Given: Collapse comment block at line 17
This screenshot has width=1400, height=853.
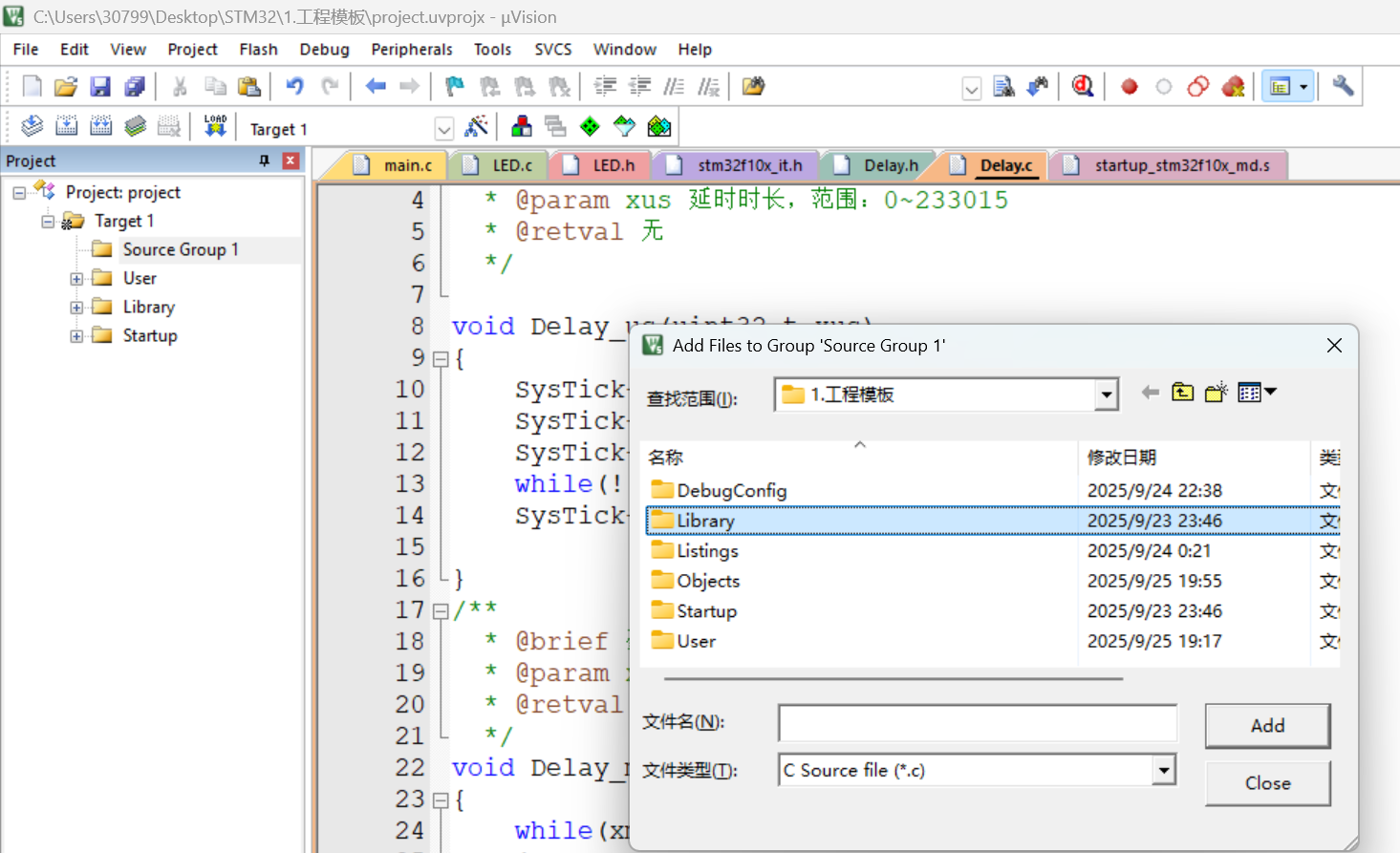Looking at the screenshot, I should point(441,611).
